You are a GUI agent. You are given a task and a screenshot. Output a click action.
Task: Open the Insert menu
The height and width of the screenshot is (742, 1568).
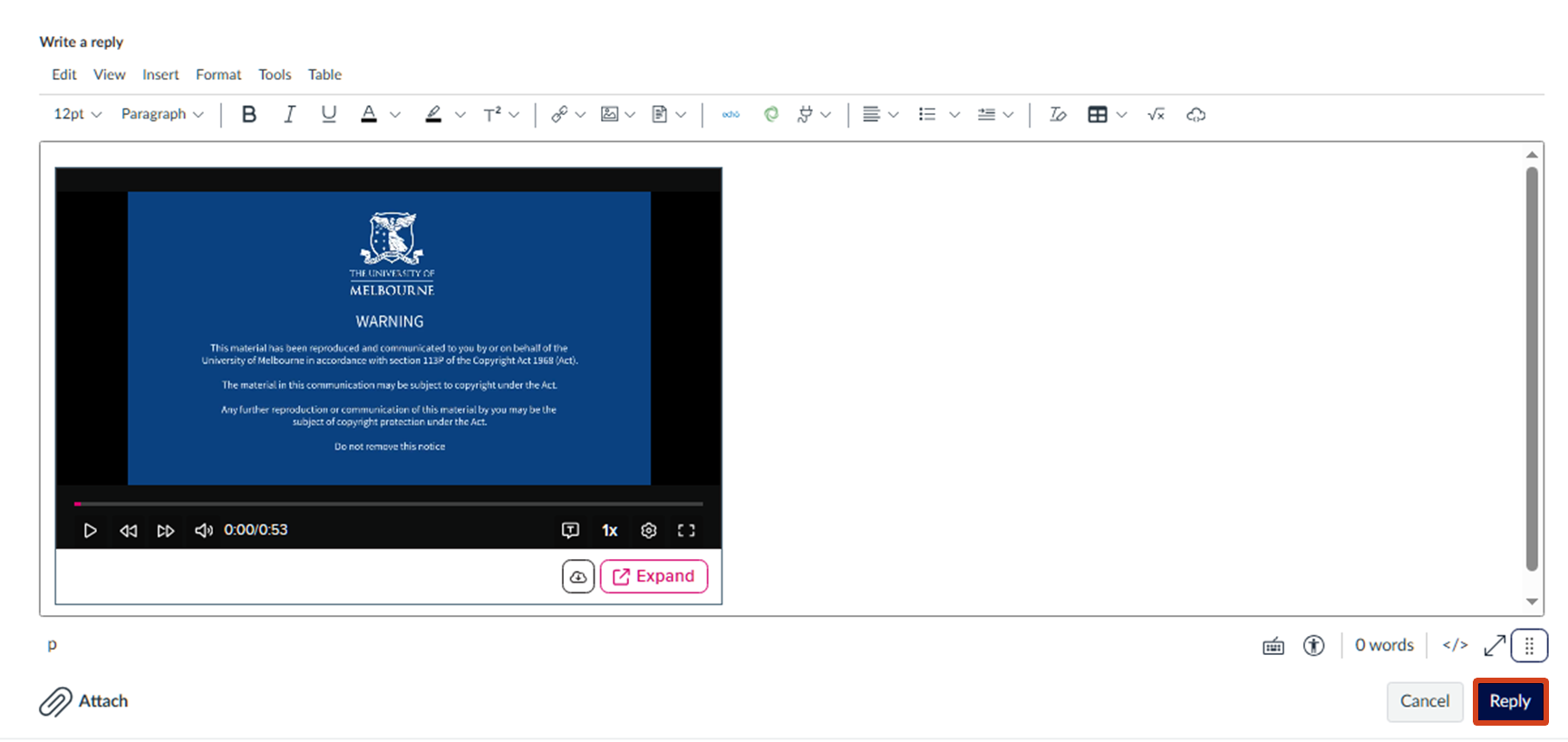coord(160,74)
